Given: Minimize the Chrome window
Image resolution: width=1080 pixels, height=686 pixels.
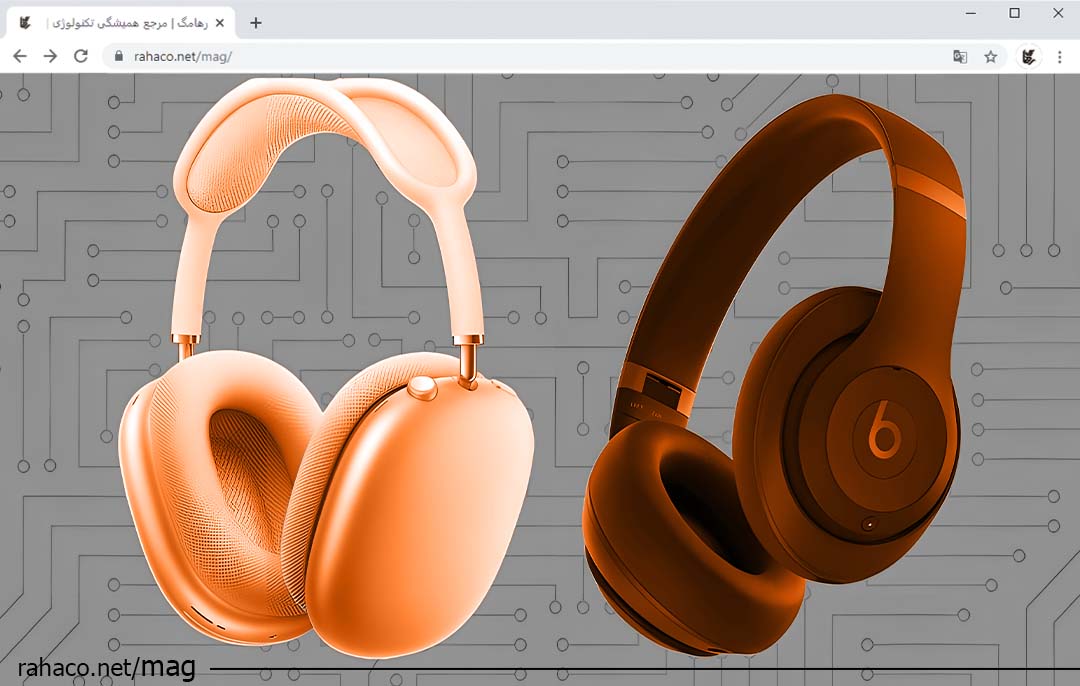Looking at the screenshot, I should point(971,13).
